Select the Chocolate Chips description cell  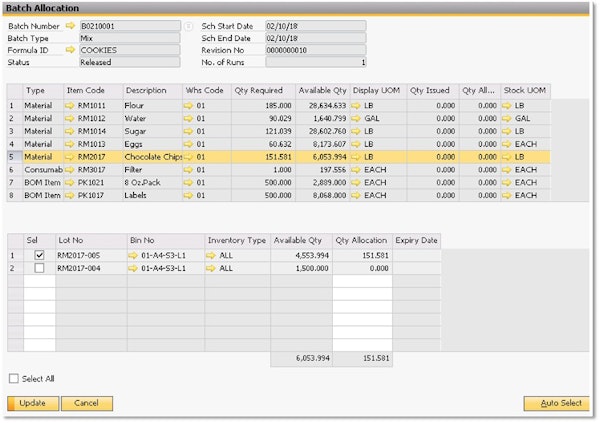[152, 157]
